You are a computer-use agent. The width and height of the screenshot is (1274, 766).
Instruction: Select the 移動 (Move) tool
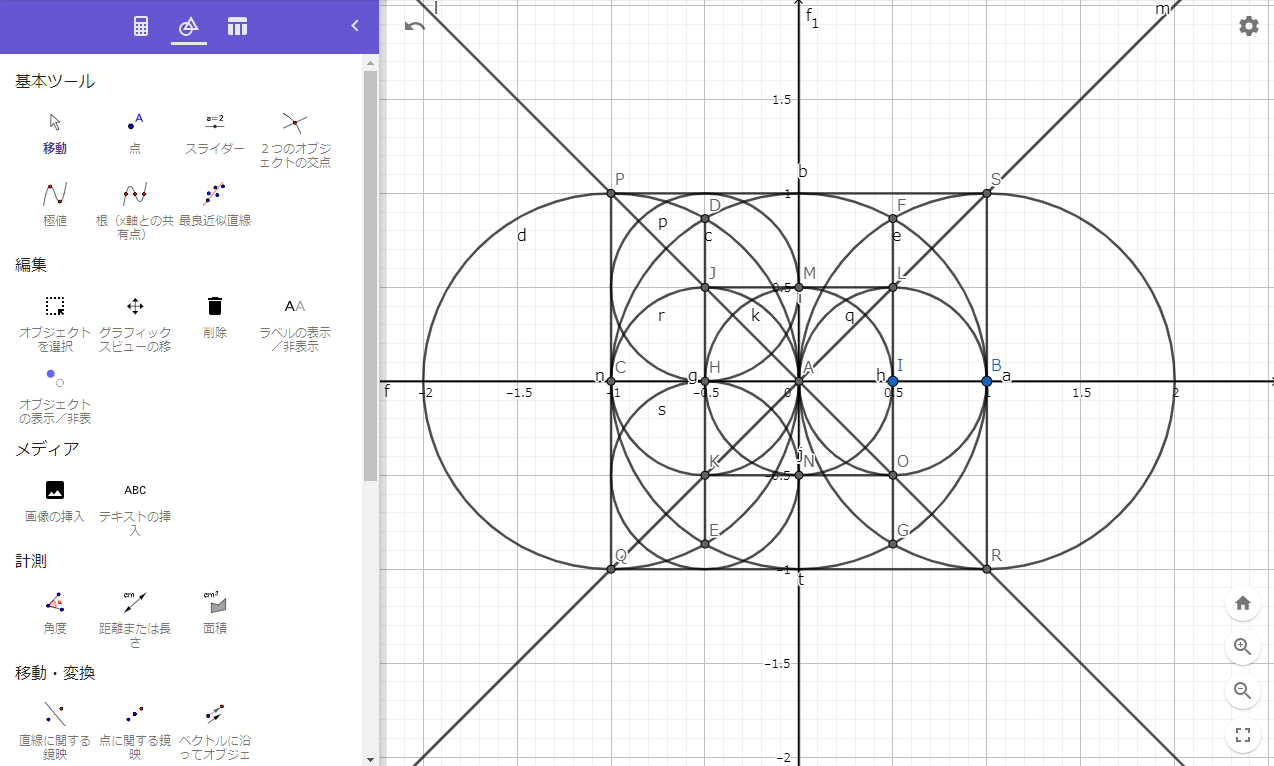(55, 134)
